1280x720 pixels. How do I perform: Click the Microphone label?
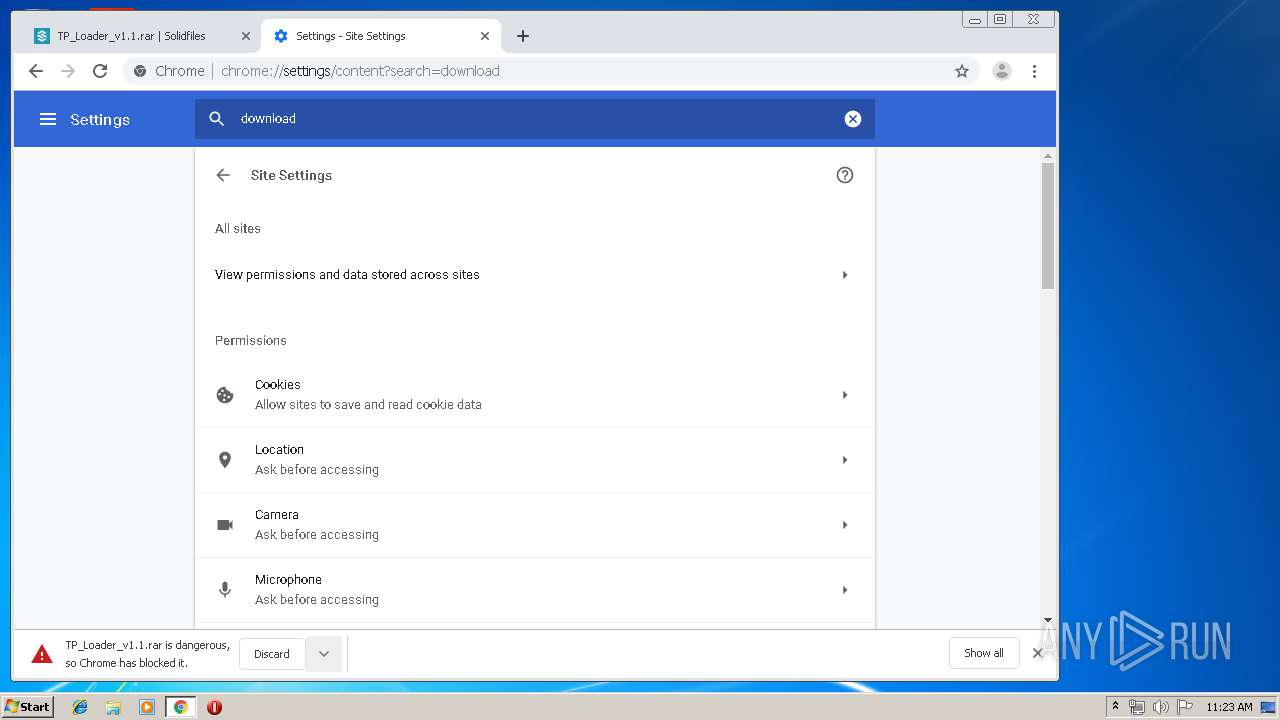point(288,580)
